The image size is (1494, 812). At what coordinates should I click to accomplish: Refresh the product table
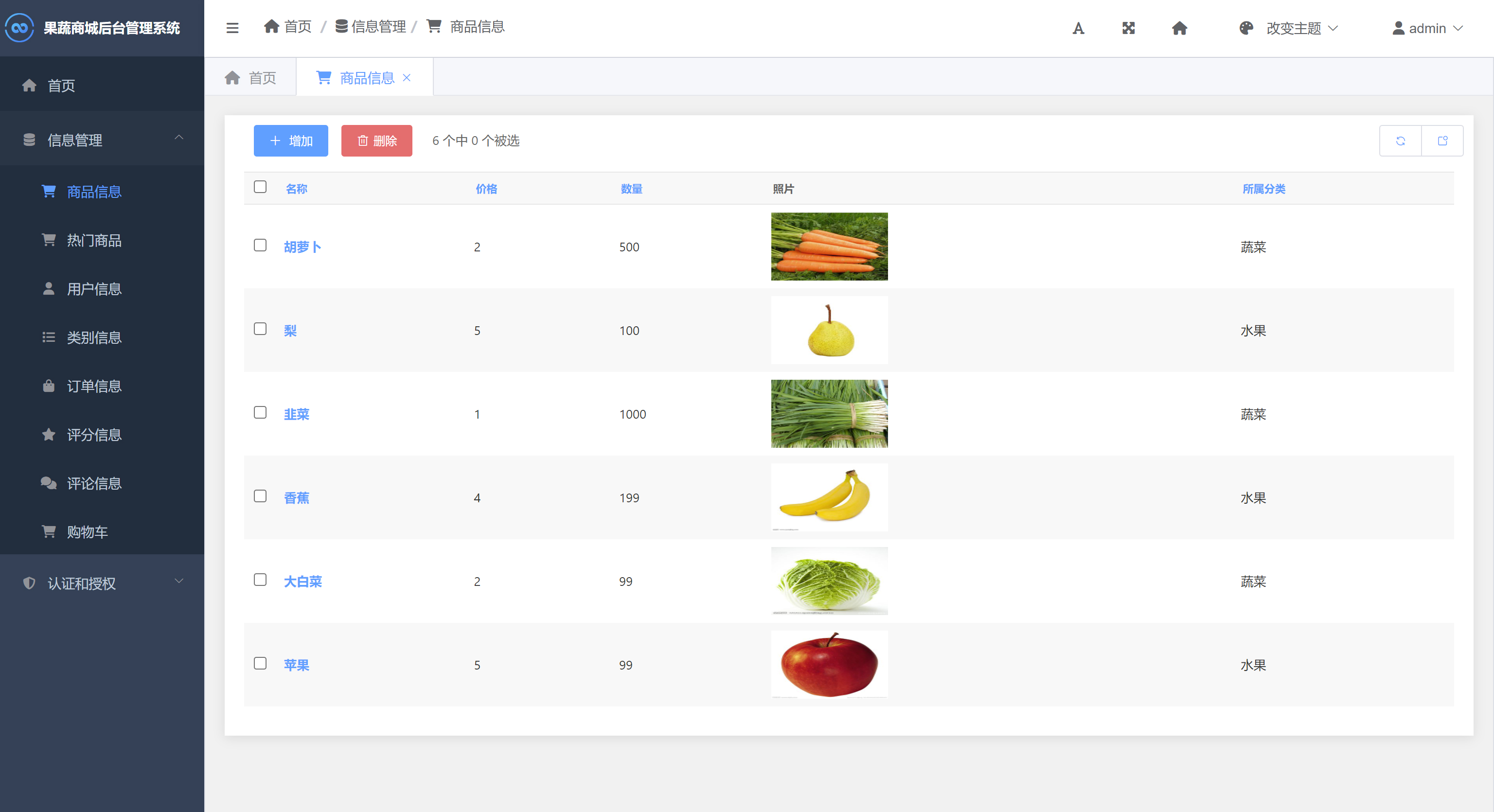click(1400, 141)
